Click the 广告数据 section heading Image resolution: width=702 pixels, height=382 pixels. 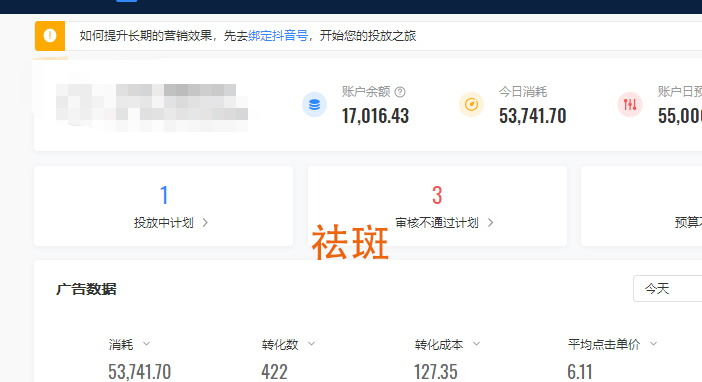pos(86,289)
